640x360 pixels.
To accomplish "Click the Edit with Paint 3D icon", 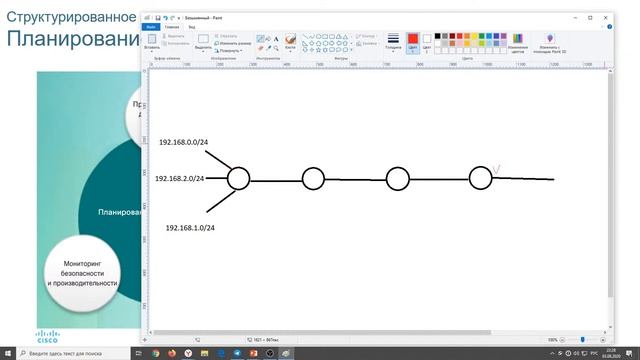I will (550, 38).
